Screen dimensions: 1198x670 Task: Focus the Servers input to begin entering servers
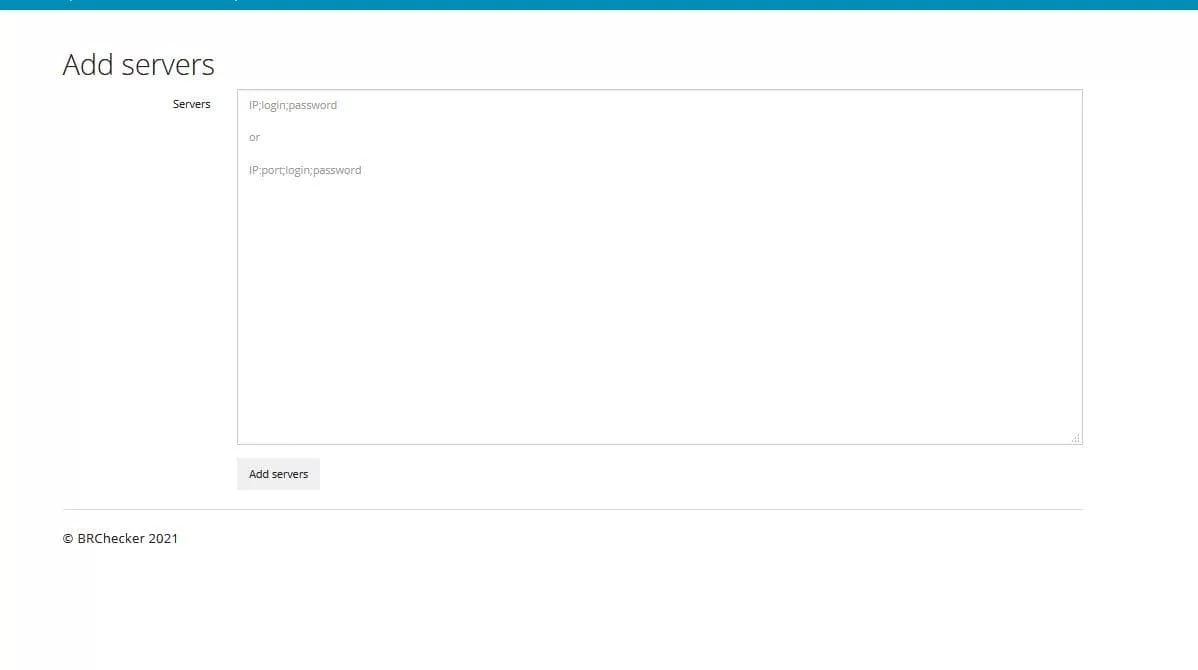660,265
